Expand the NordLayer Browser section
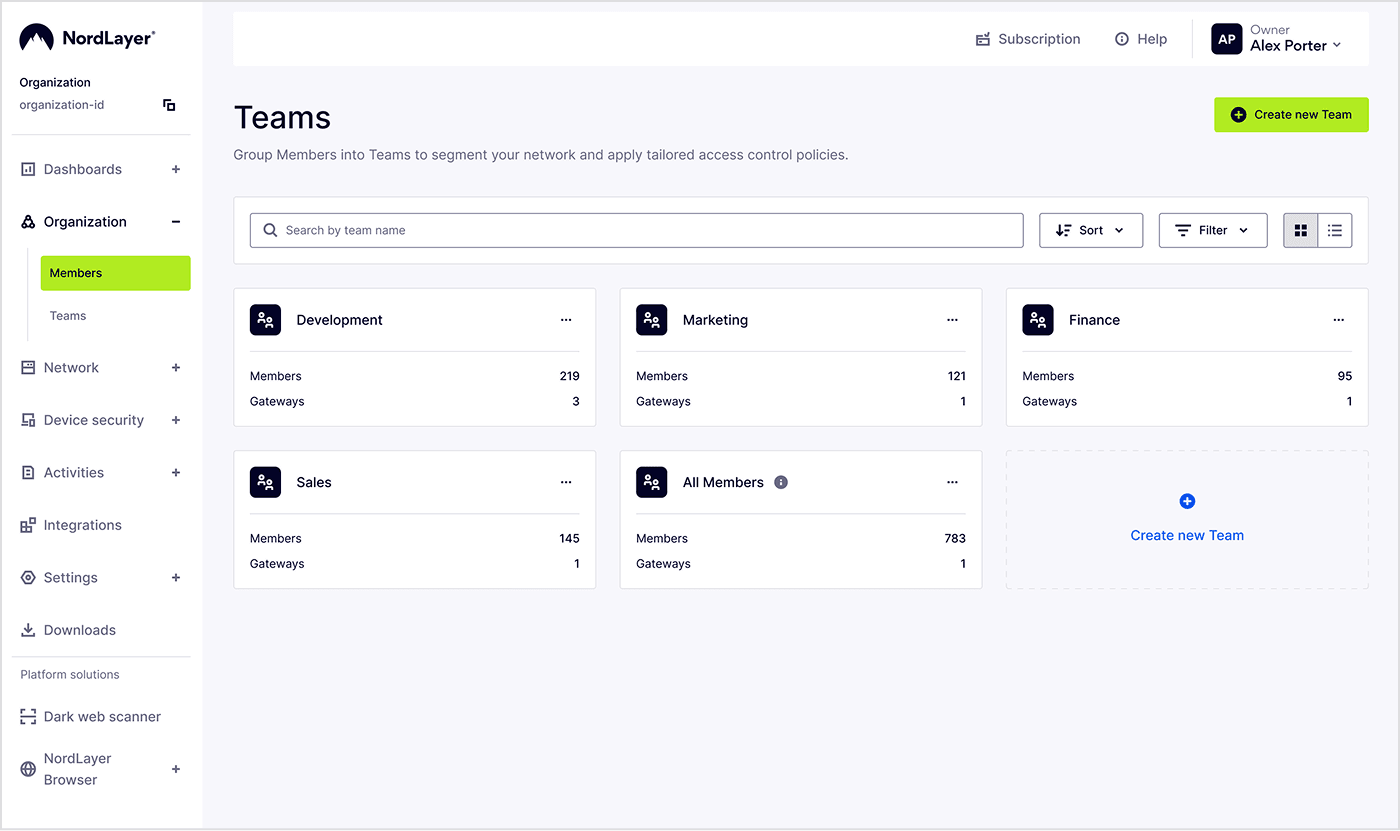 click(176, 769)
